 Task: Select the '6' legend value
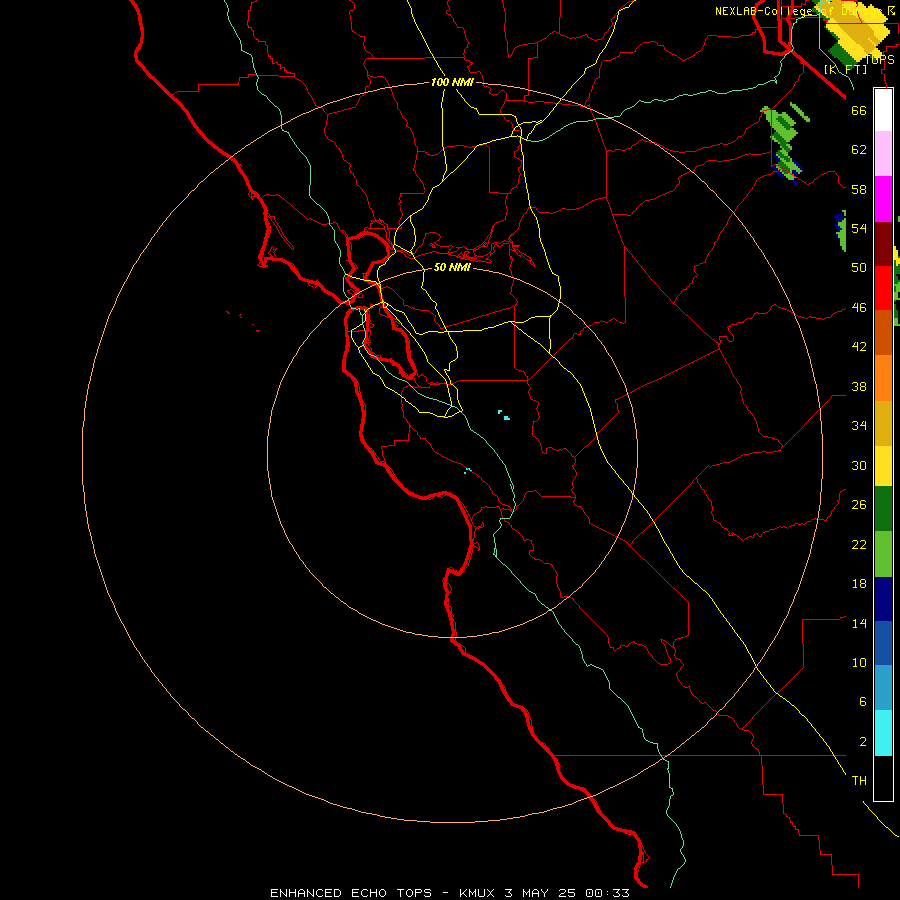tap(862, 702)
